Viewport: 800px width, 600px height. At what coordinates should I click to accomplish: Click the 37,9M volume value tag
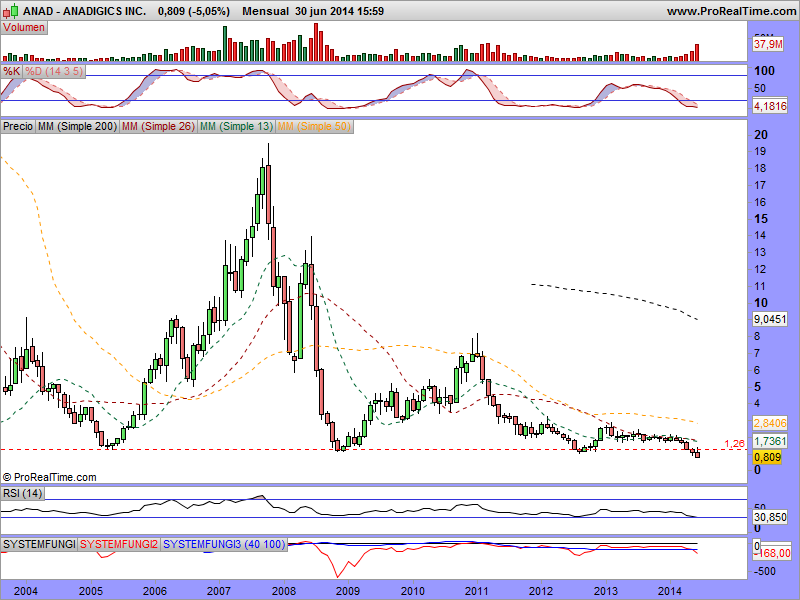(x=768, y=44)
